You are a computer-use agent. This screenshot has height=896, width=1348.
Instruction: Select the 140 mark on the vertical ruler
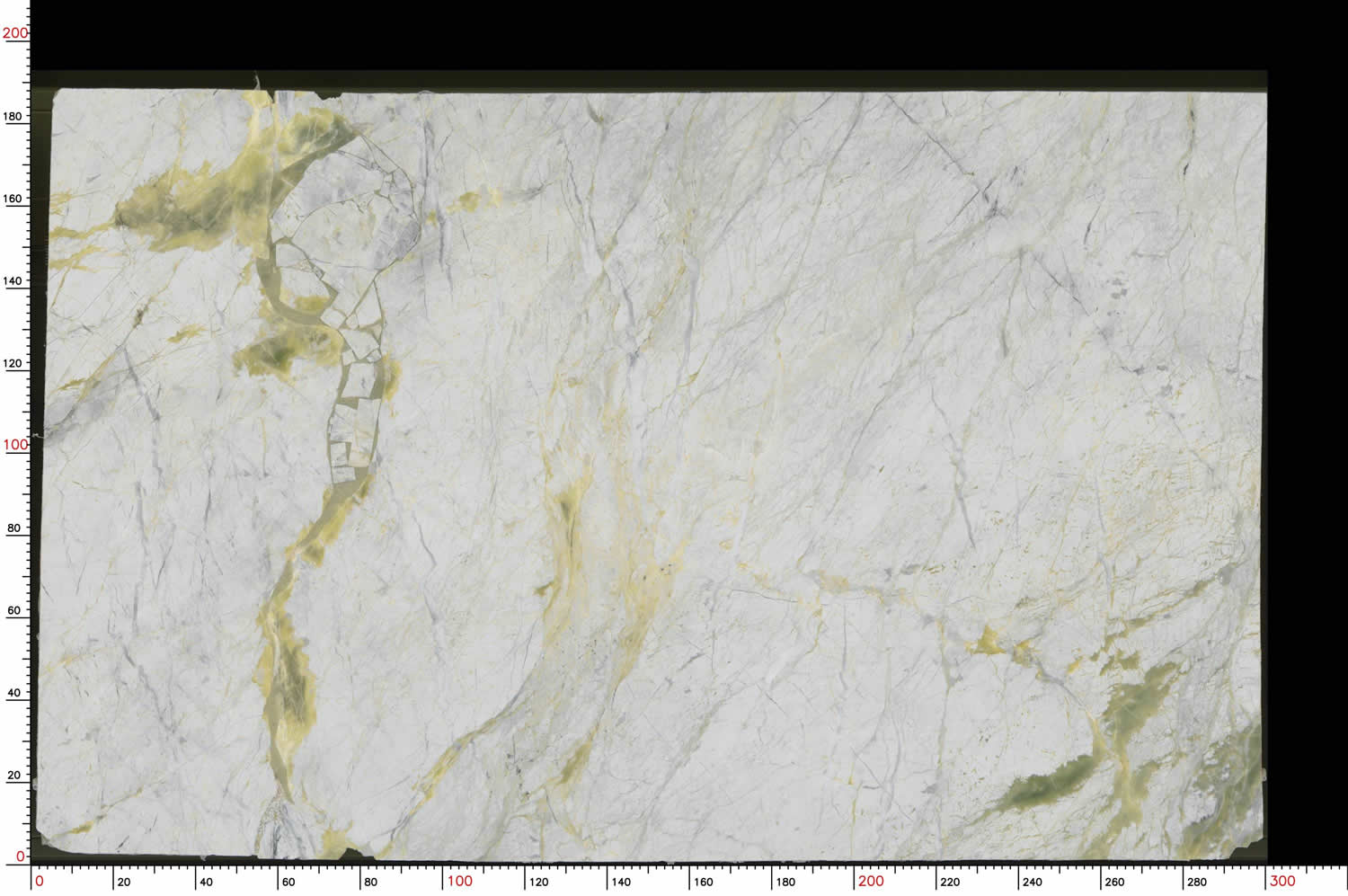click(13, 280)
